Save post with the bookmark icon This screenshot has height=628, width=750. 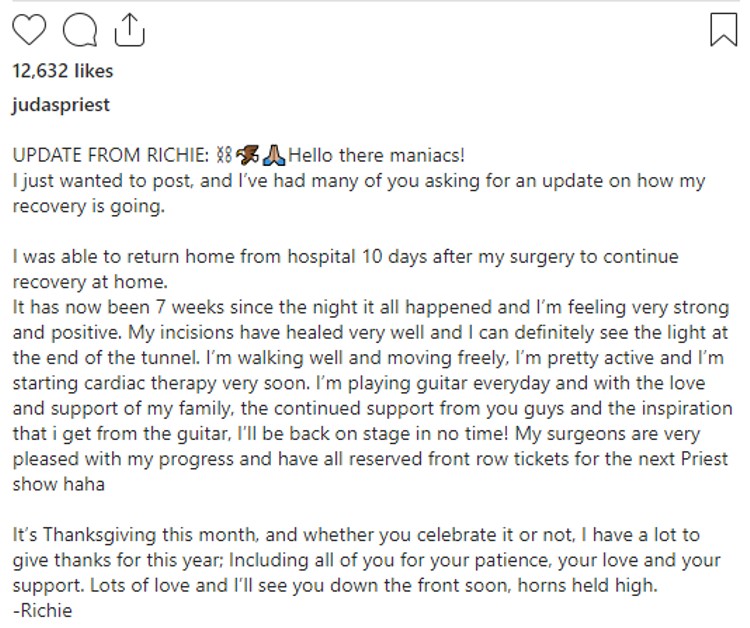click(x=724, y=30)
